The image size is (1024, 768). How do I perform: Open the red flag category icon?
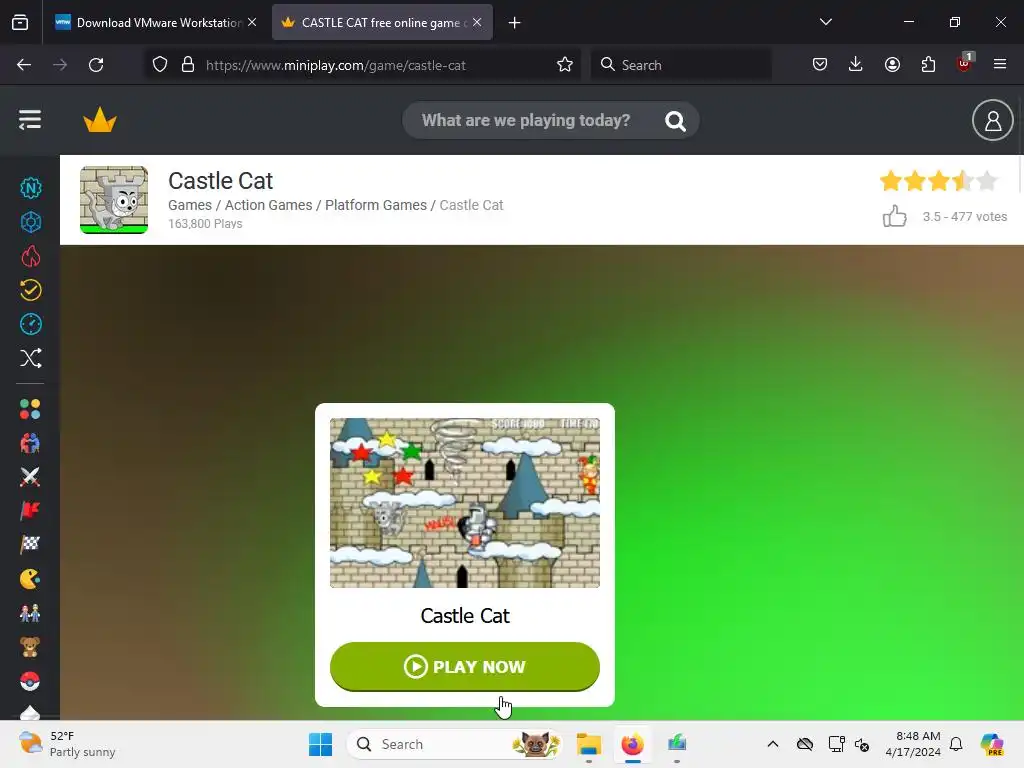30,511
